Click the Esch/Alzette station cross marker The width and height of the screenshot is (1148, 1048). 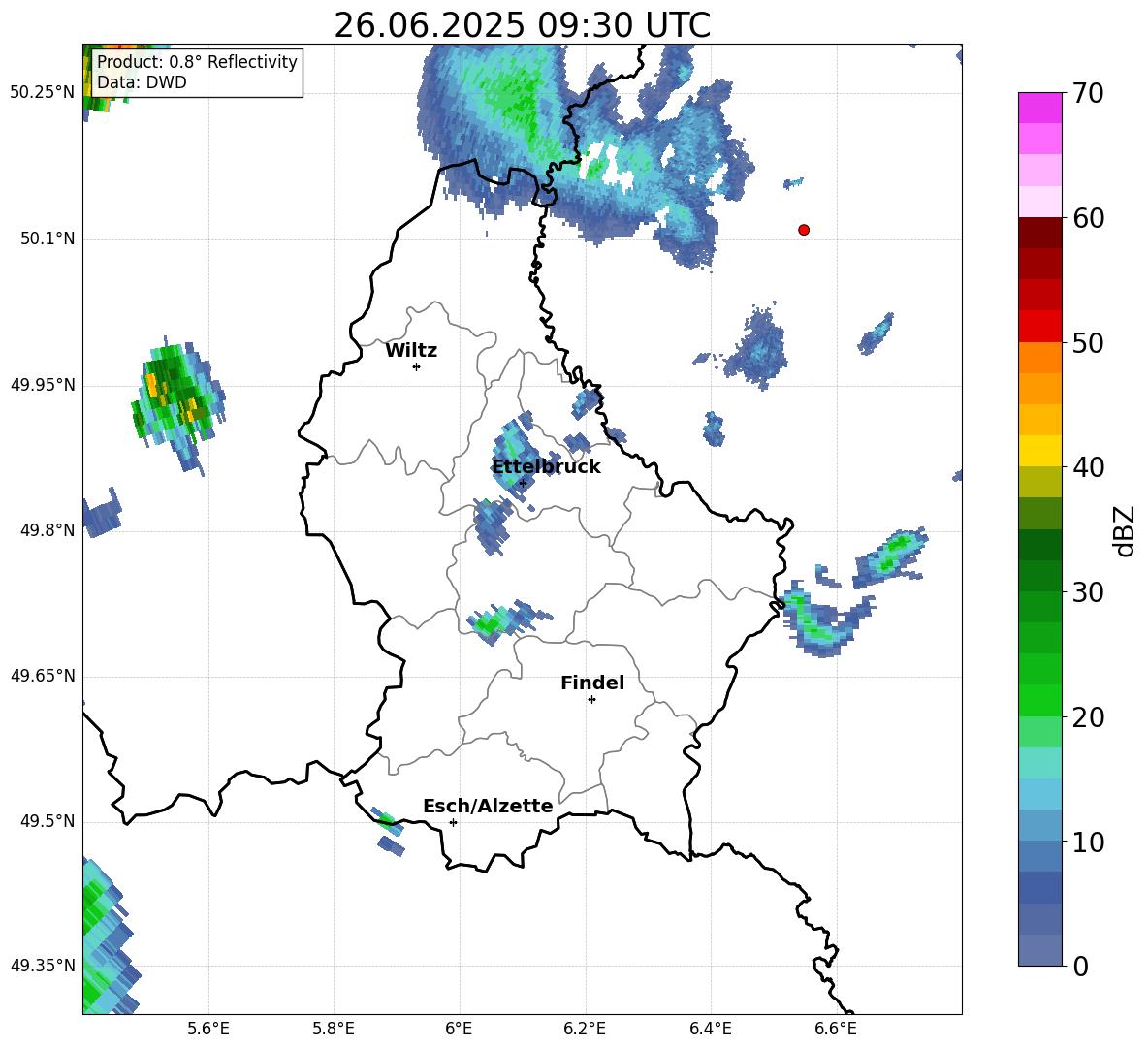pyautogui.click(x=453, y=822)
